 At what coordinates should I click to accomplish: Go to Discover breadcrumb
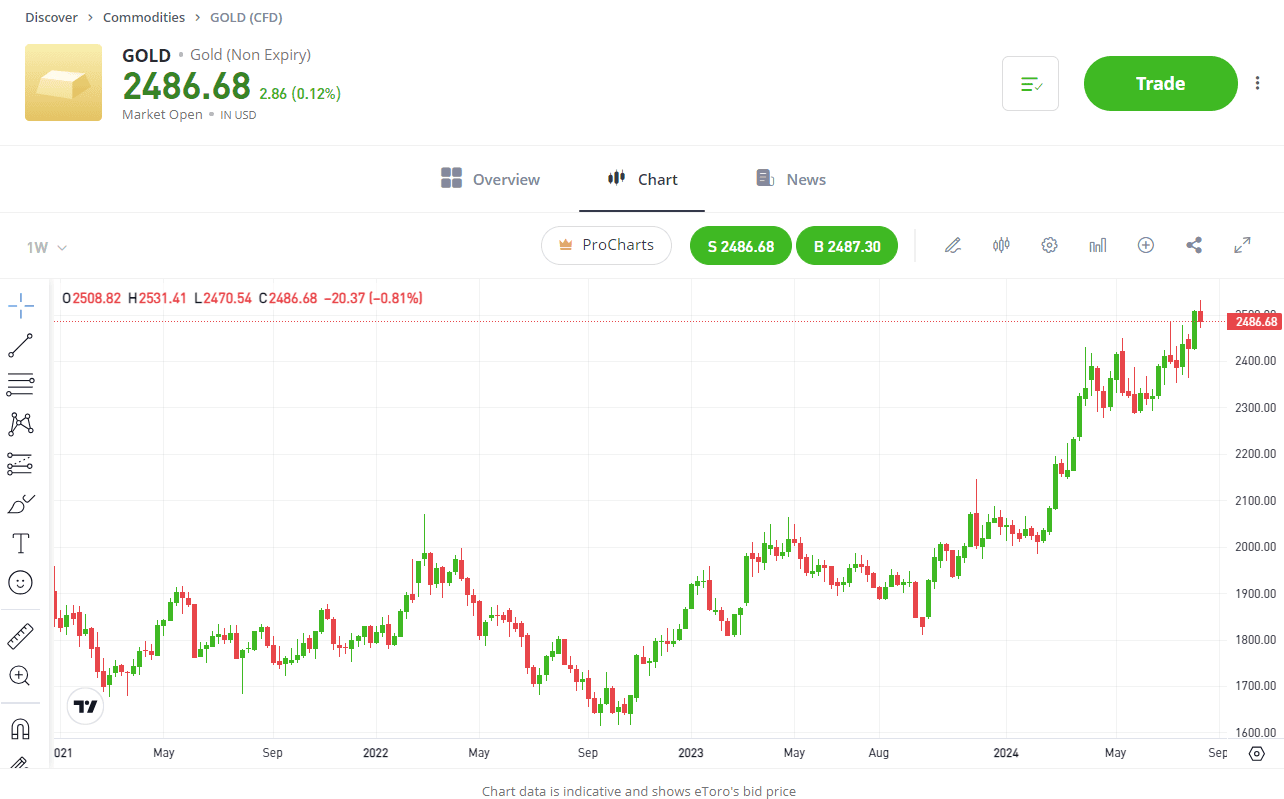tap(51, 17)
